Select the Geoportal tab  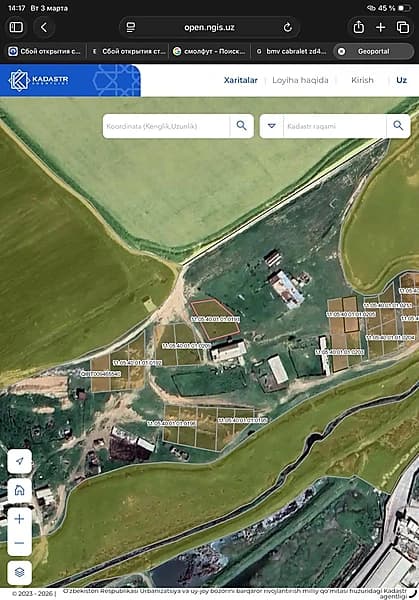[x=373, y=51]
